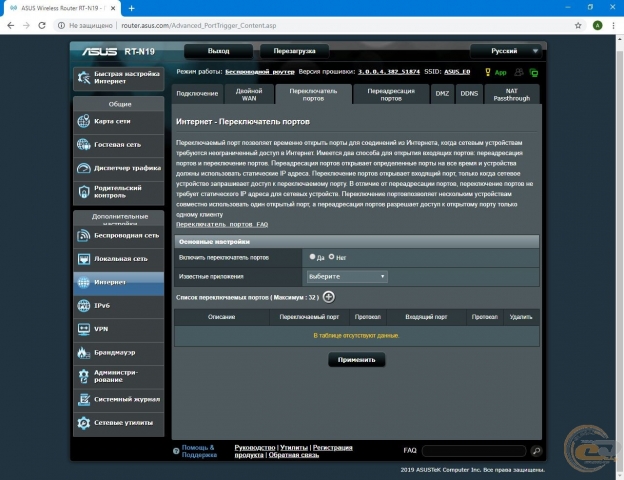The width and height of the screenshot is (624, 480).
Task: Click the green network status icon
Action: click(x=534, y=72)
